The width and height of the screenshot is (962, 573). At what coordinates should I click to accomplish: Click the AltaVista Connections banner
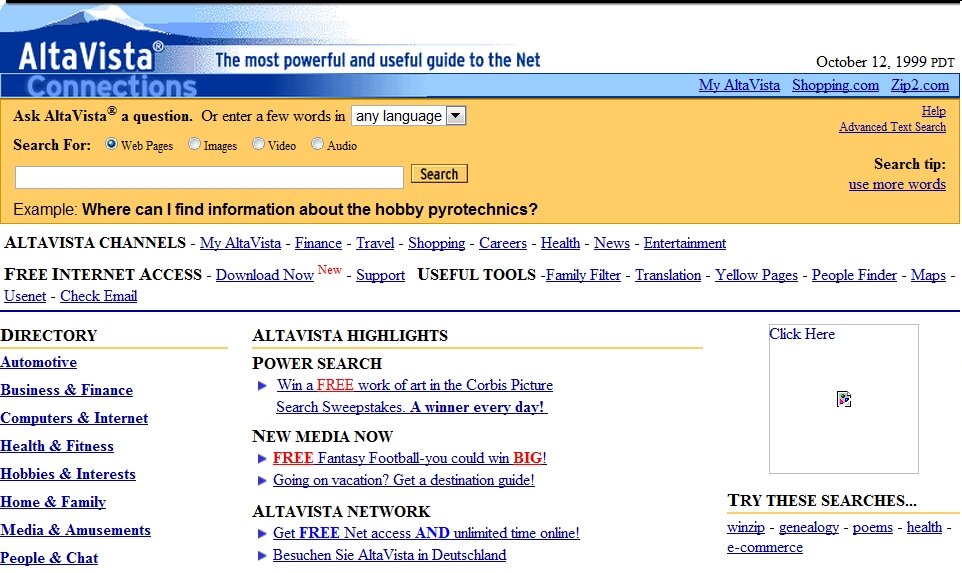click(x=112, y=86)
